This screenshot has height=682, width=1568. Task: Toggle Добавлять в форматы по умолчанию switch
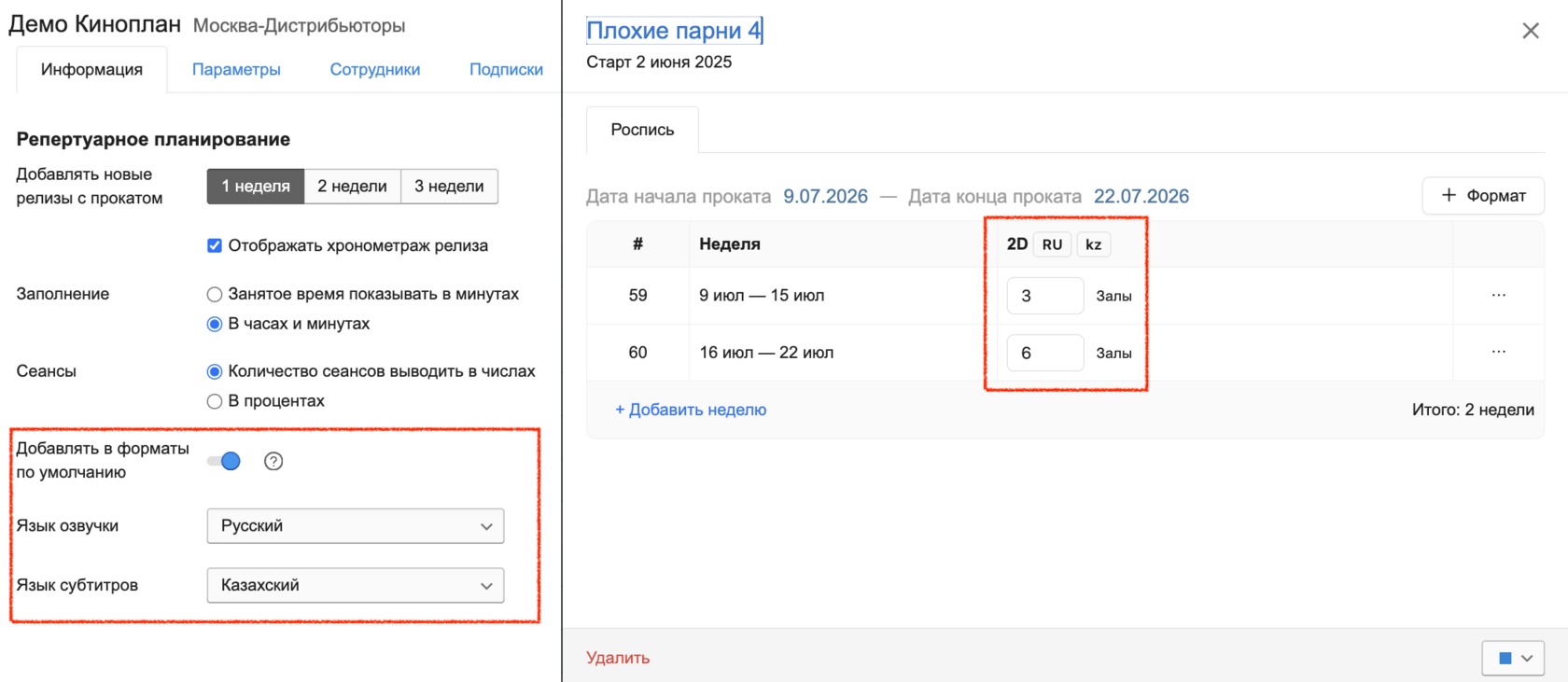[x=224, y=461]
